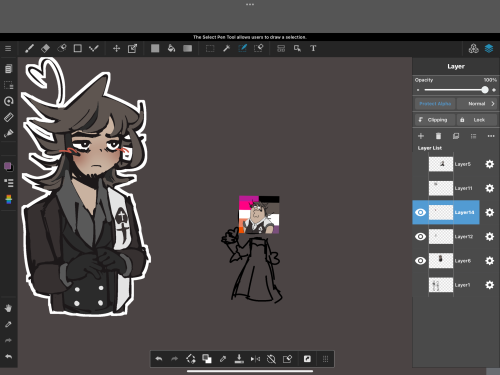
Task: Open the selection options sidebar icon
Action: pyautogui.click(x=9, y=85)
